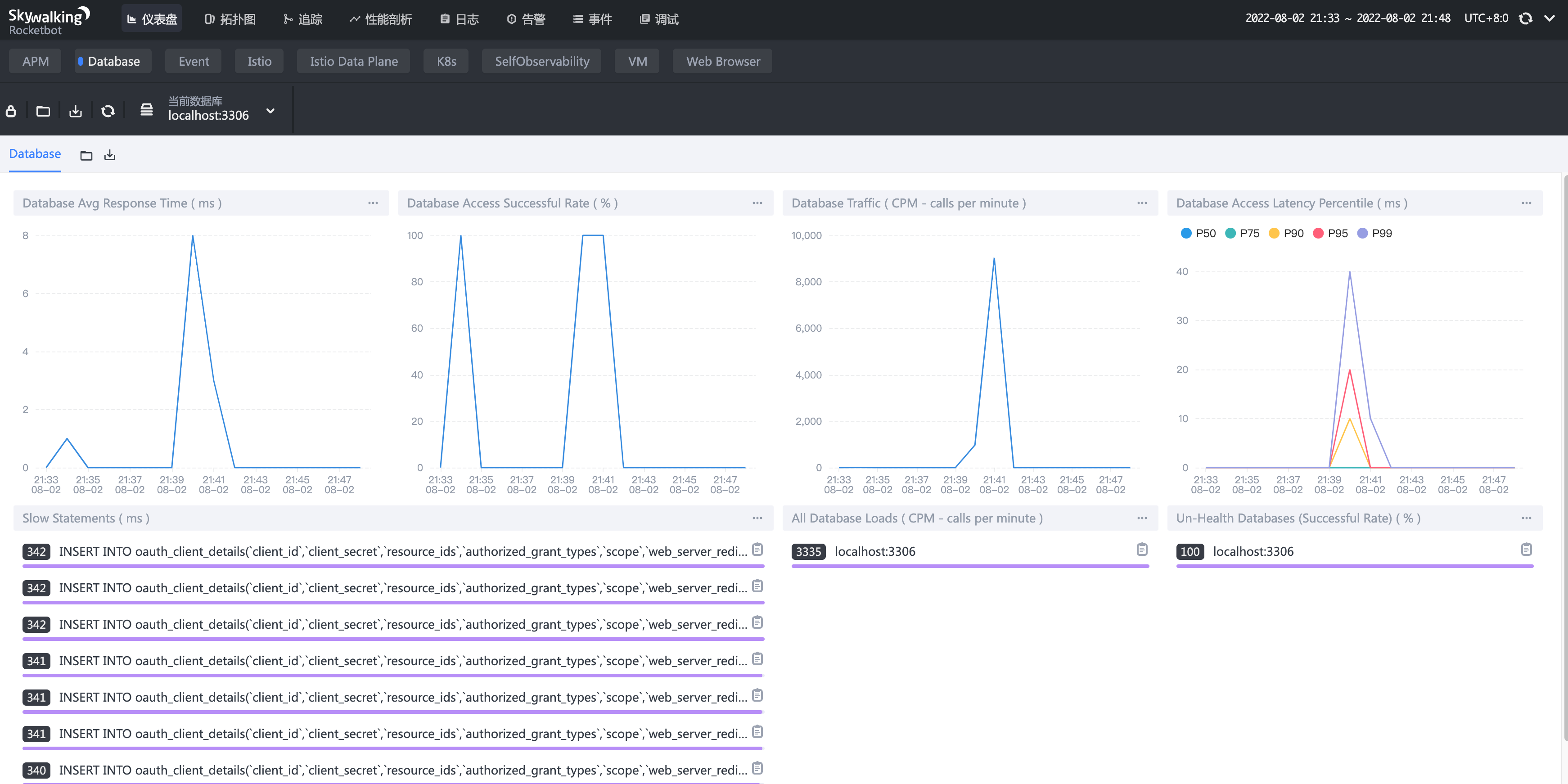This screenshot has width=1568, height=784.
Task: Toggle the P90 legend series
Action: [x=1286, y=233]
